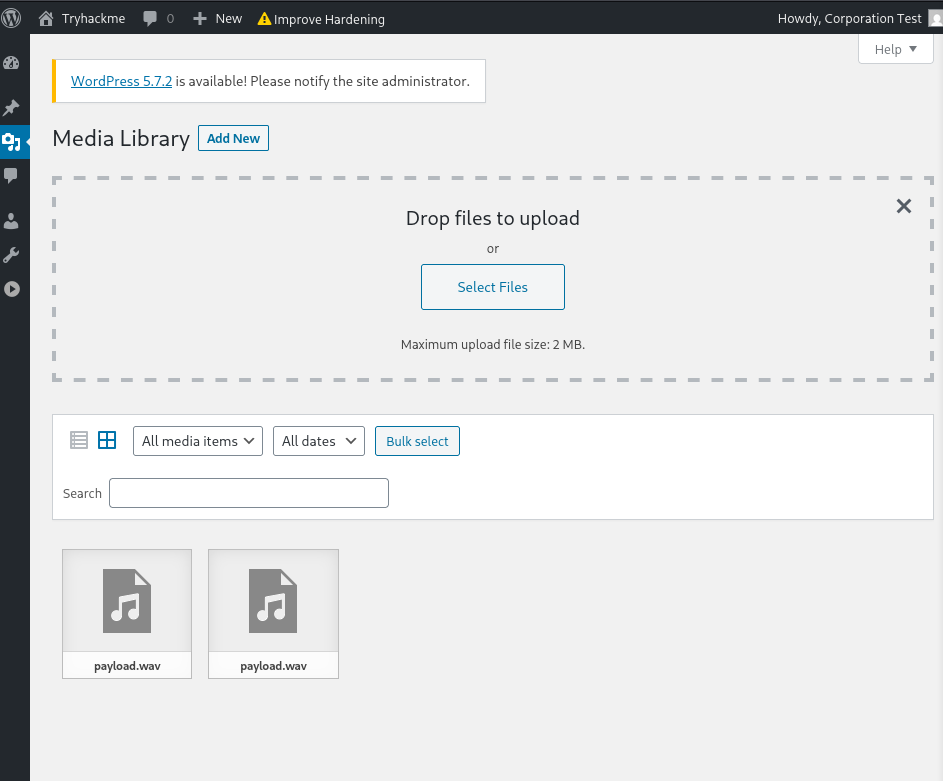Switch to grid view
This screenshot has height=781, width=943.
click(x=107, y=440)
